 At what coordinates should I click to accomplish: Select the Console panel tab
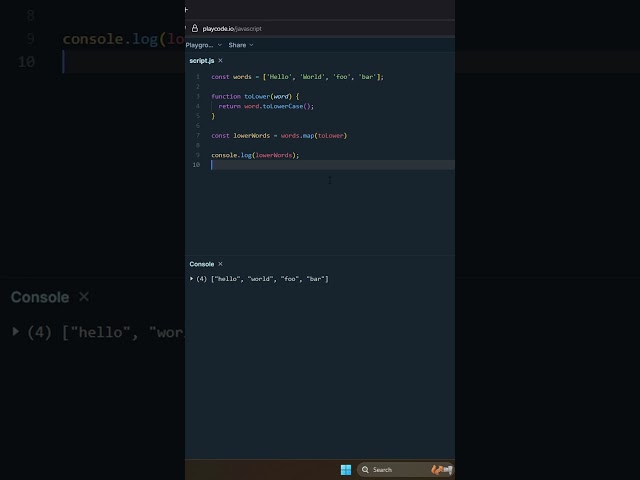click(x=202, y=264)
